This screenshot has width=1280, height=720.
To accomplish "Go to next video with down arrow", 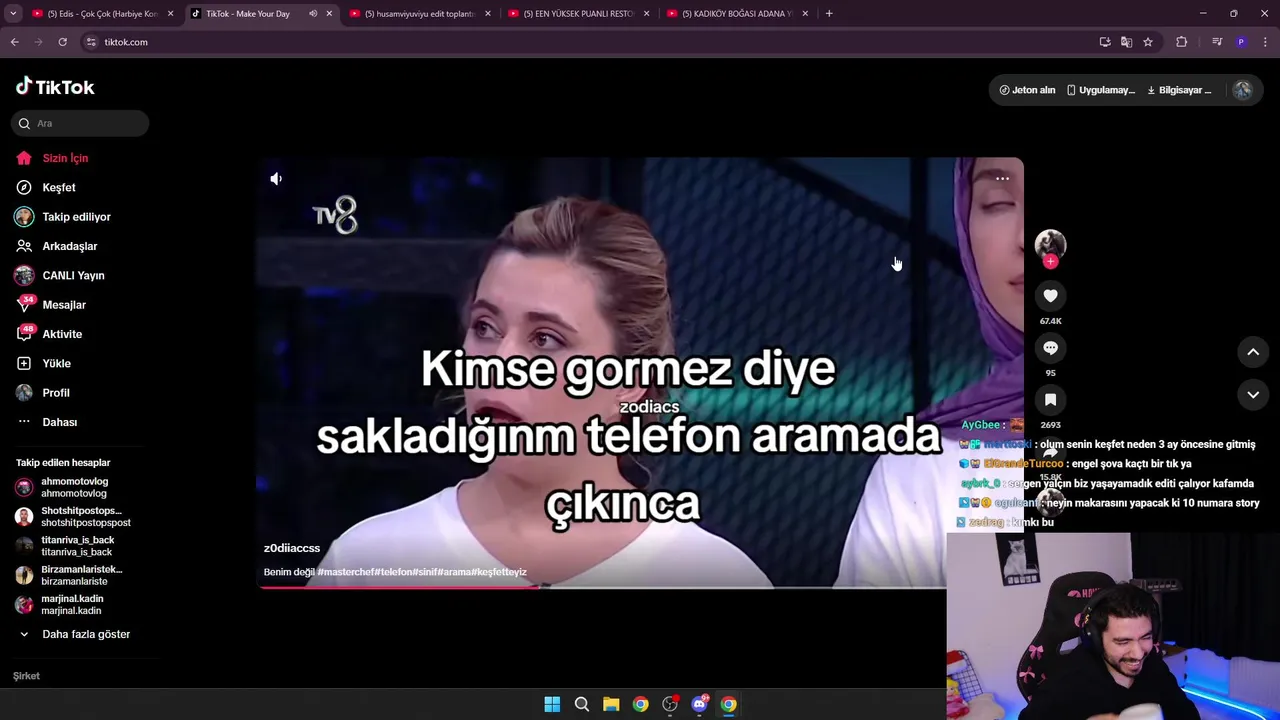I will click(x=1253, y=395).
